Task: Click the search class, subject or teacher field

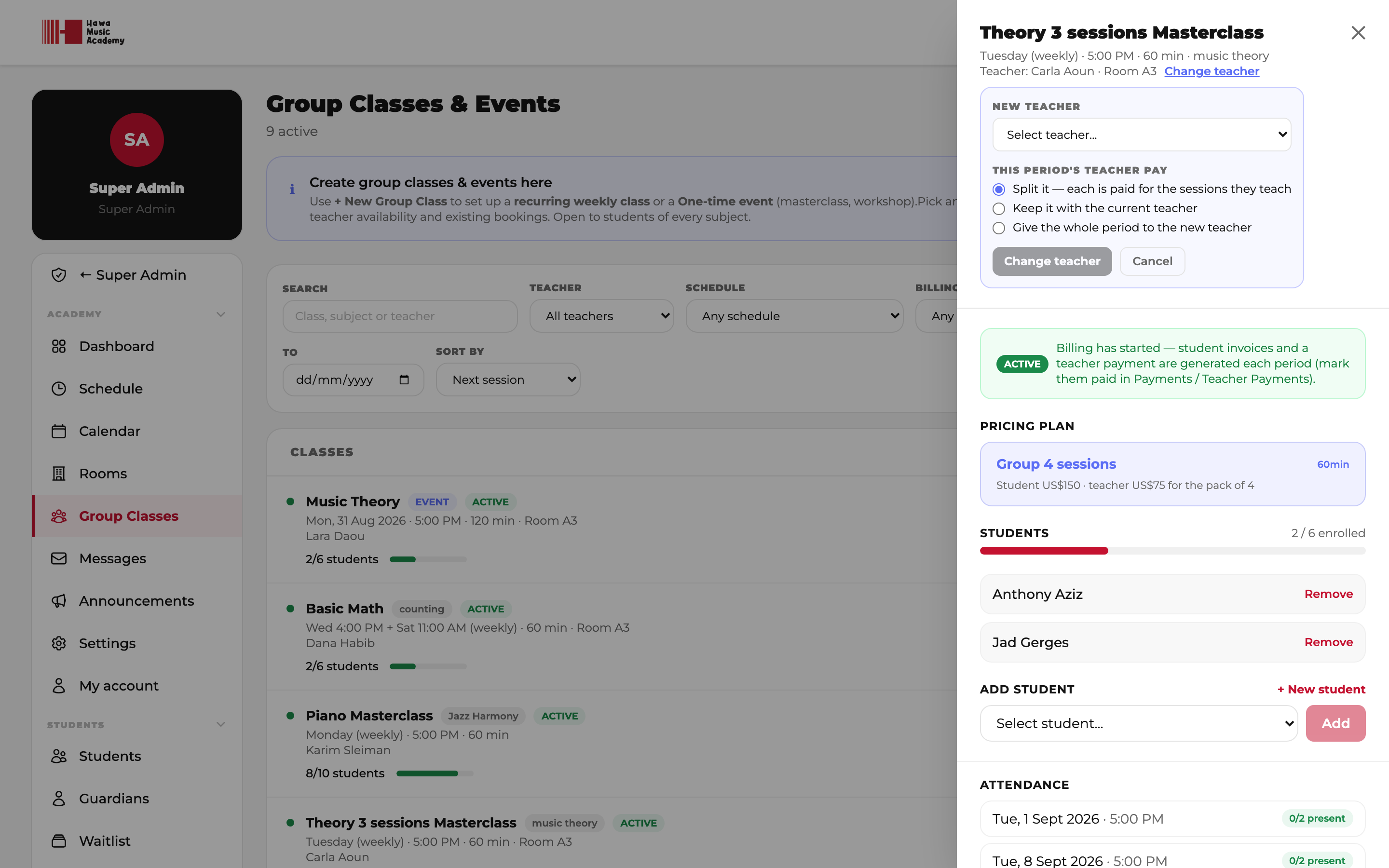Action: coord(399,316)
